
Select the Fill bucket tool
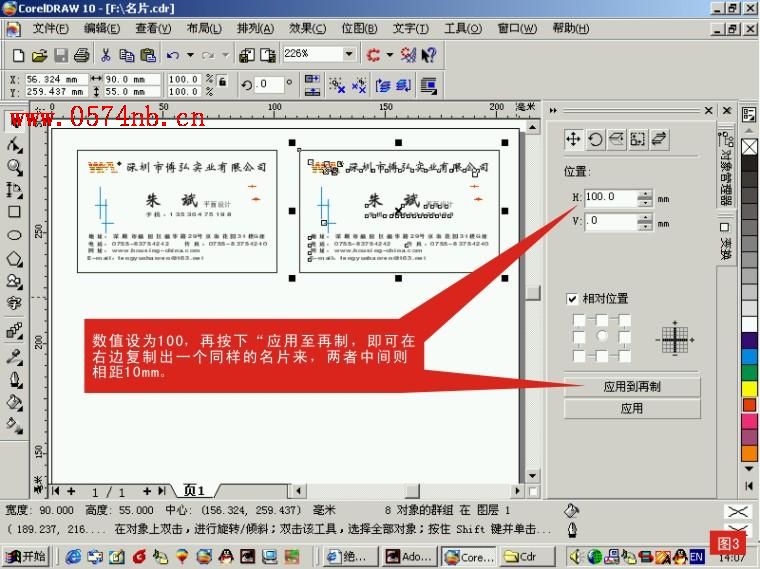[x=14, y=402]
